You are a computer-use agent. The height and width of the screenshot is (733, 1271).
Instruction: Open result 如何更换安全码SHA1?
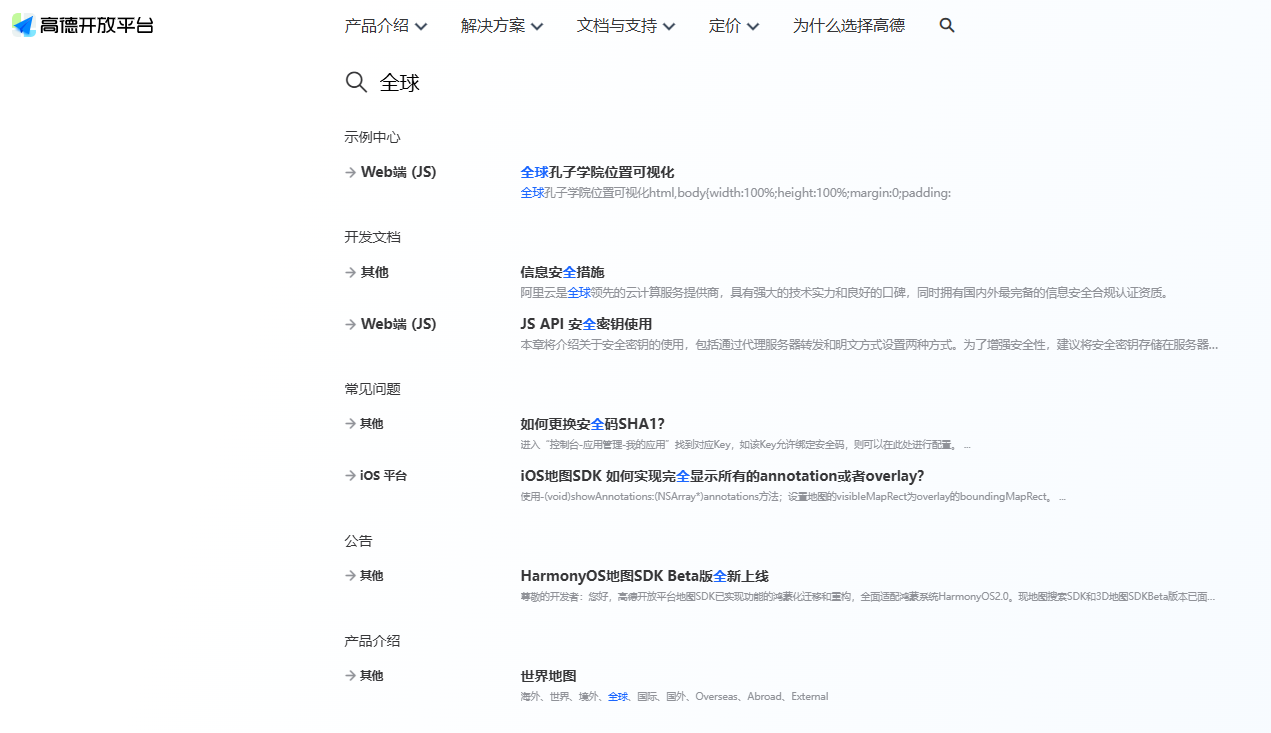592,424
